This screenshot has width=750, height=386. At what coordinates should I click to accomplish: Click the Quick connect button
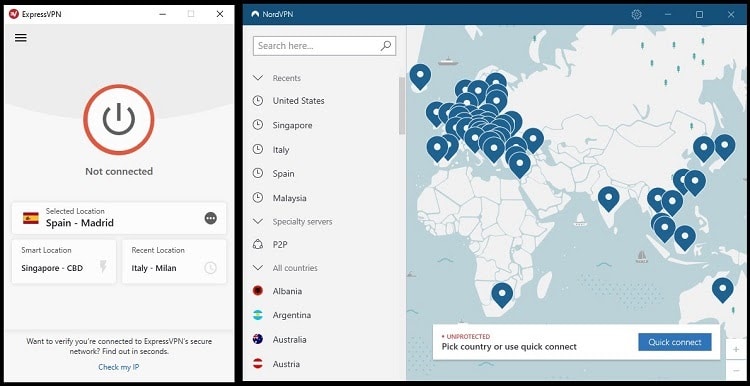(675, 342)
